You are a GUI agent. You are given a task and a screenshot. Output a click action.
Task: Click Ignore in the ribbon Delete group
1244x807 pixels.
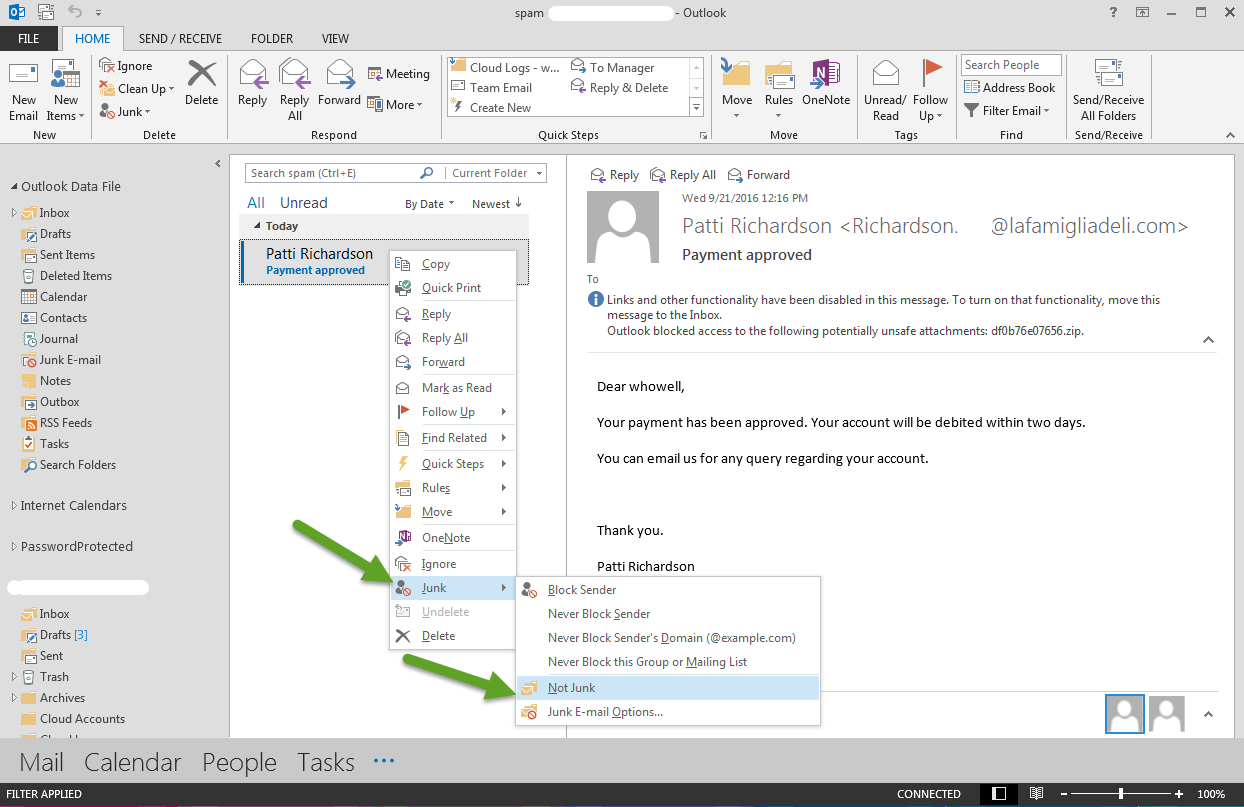click(x=126, y=66)
